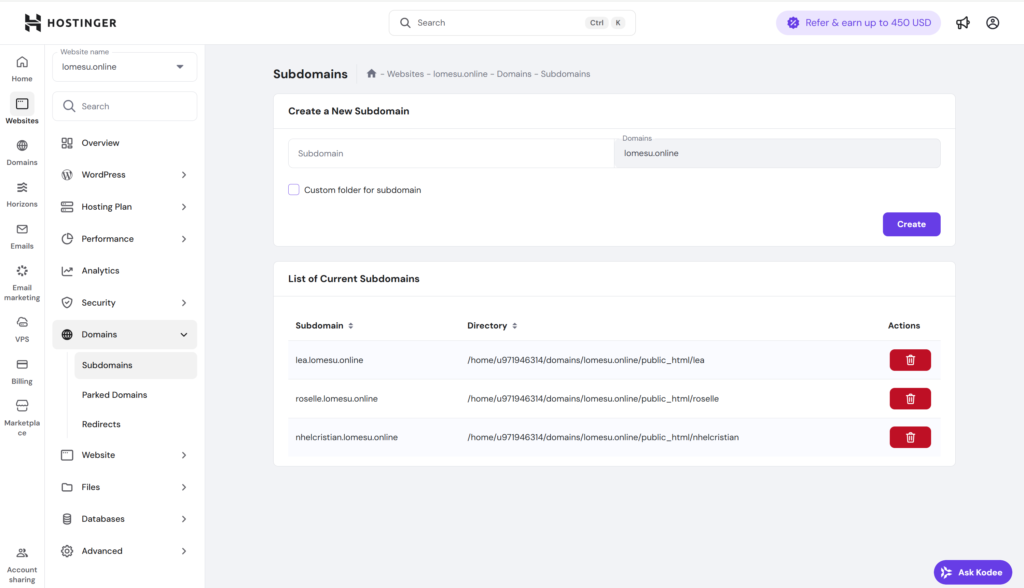Go to Horizons in left rail
Viewport: 1024px width, 588px height.
click(22, 193)
